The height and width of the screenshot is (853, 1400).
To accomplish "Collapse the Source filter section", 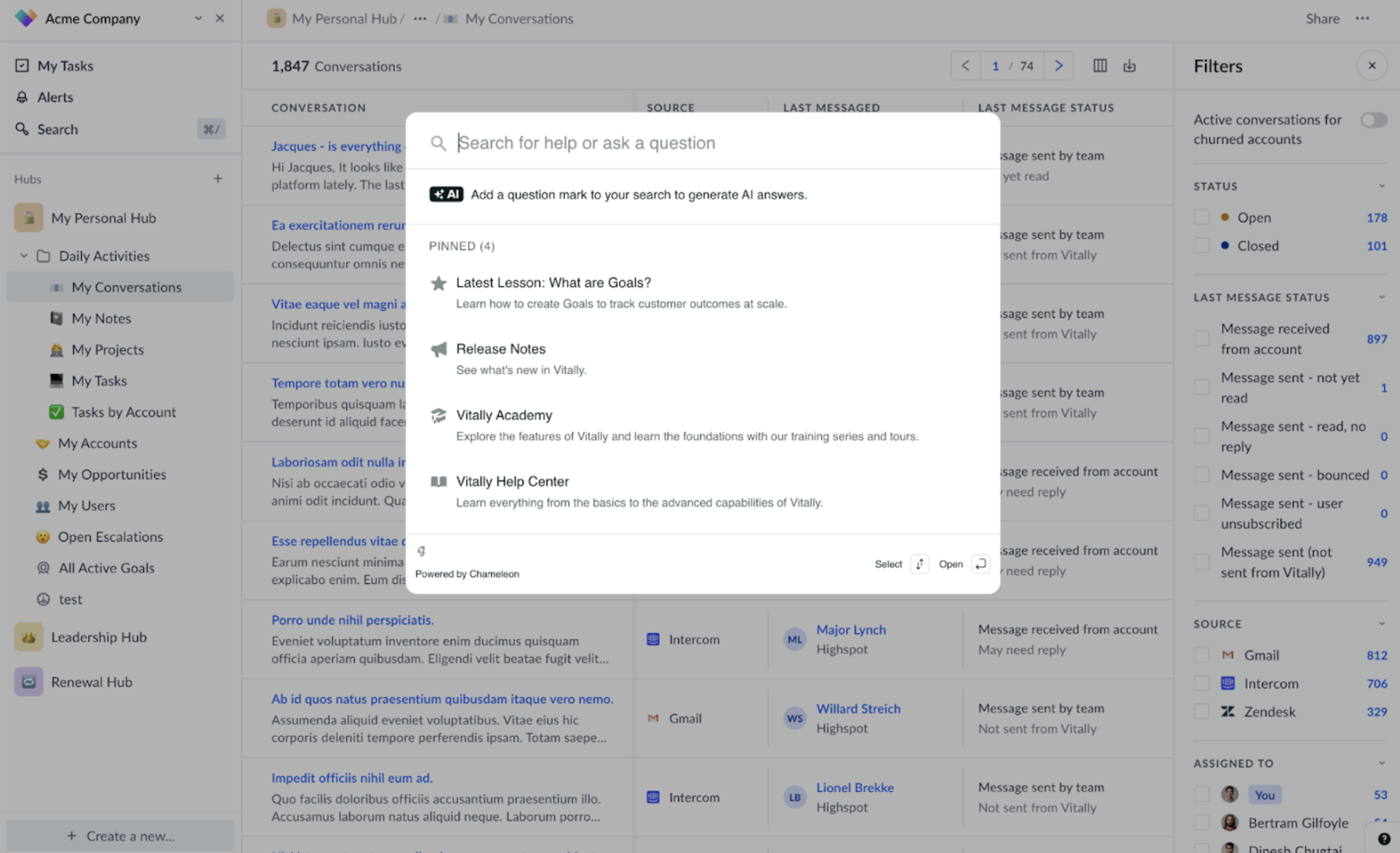I will (1381, 623).
